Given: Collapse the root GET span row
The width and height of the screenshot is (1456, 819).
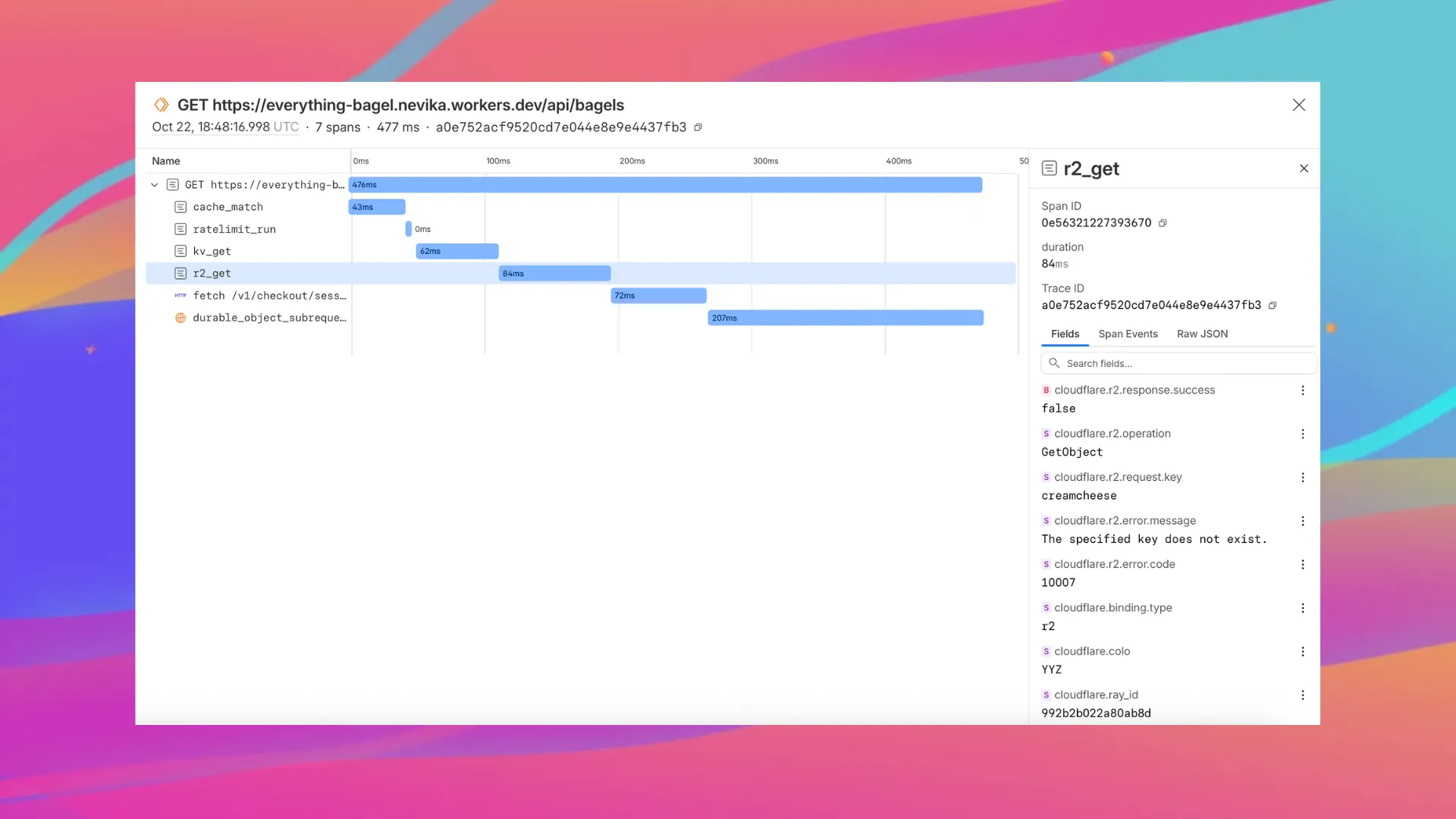Looking at the screenshot, I should point(155,185).
